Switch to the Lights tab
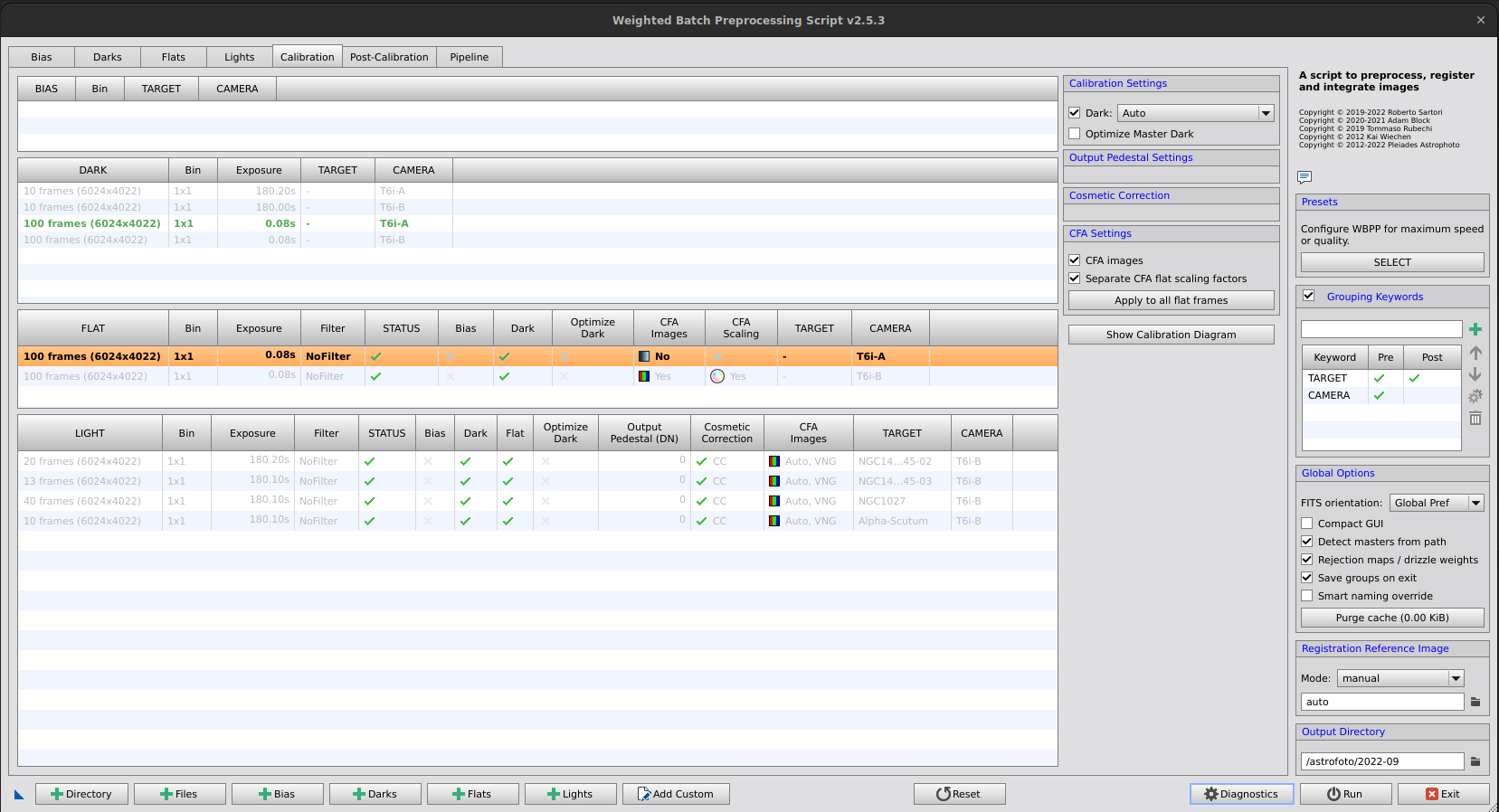 coord(240,57)
